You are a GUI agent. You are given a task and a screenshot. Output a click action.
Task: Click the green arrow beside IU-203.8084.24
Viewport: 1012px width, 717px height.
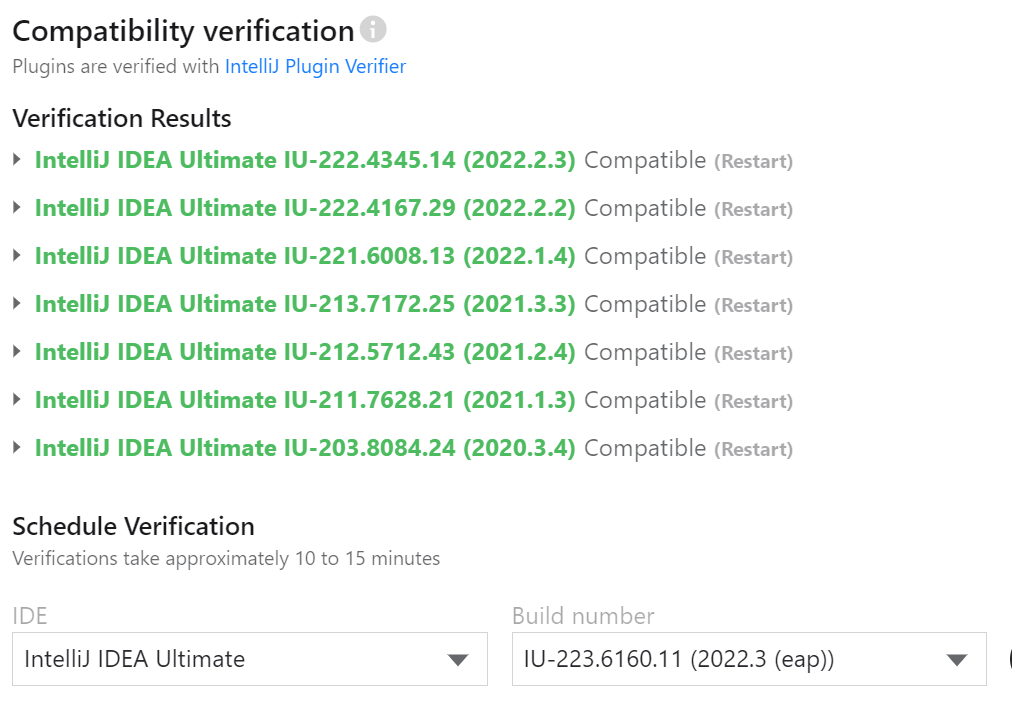pos(17,448)
